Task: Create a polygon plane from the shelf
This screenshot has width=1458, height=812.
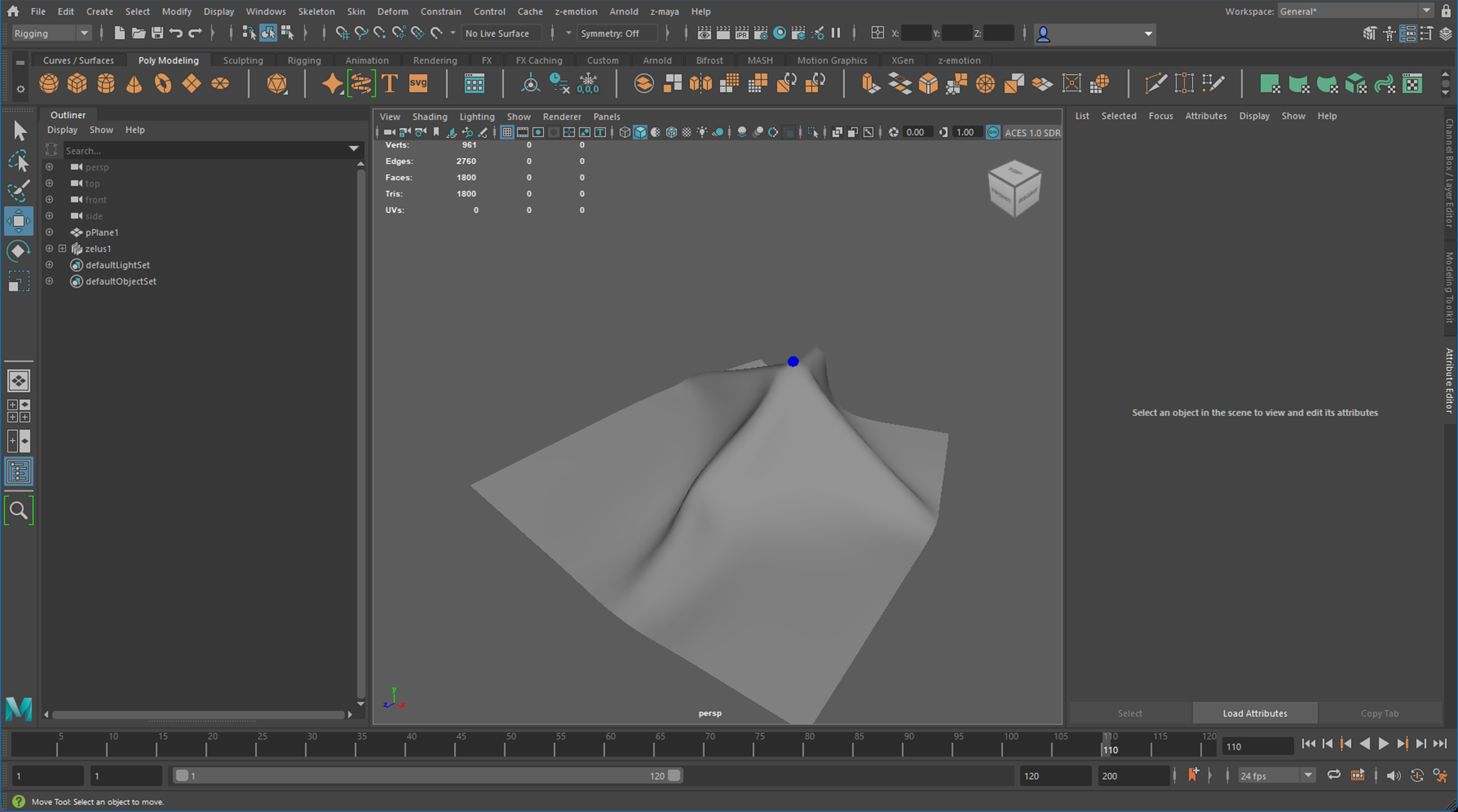Action: click(x=191, y=84)
